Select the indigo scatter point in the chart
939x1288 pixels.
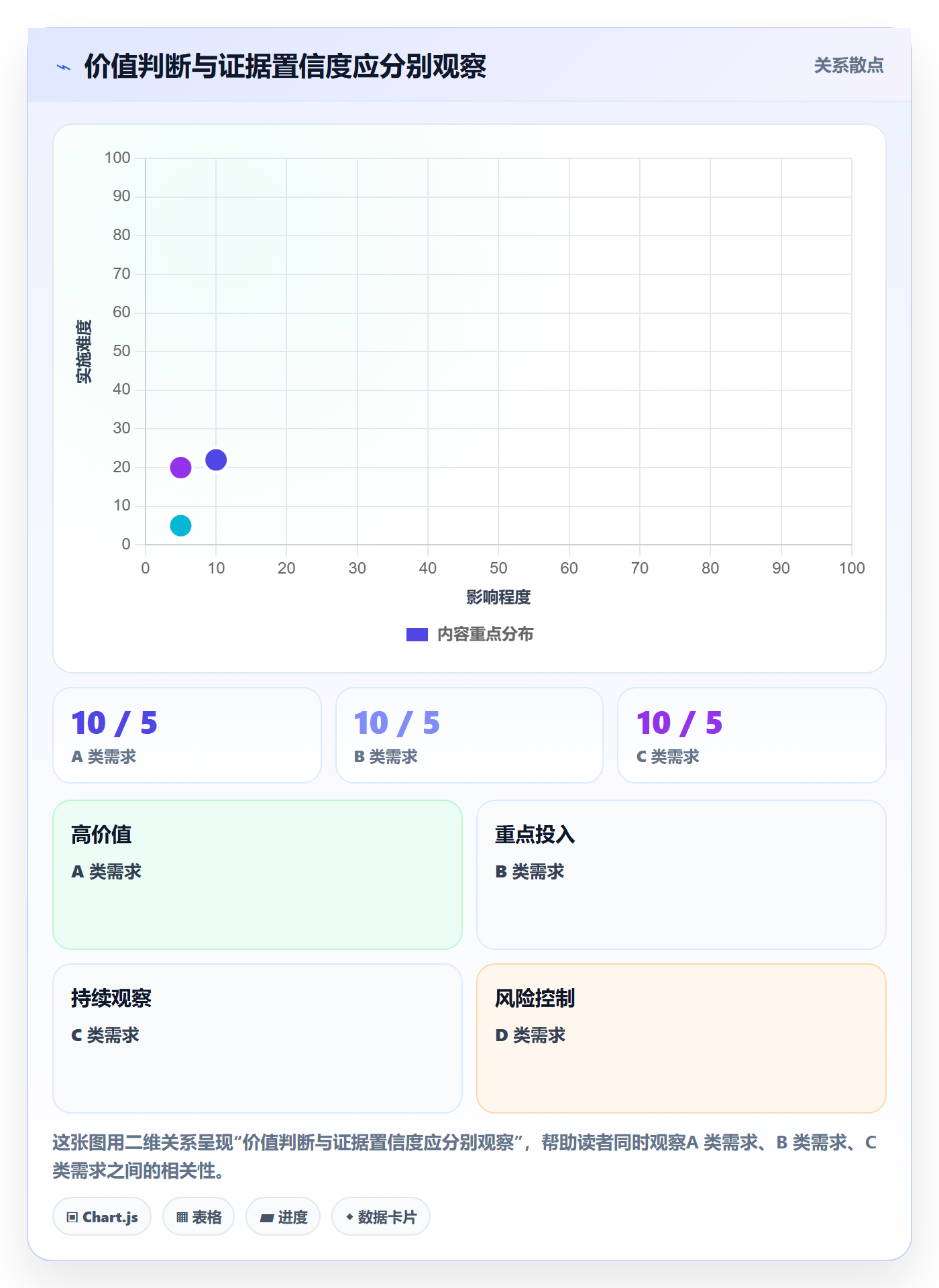pyautogui.click(x=216, y=460)
